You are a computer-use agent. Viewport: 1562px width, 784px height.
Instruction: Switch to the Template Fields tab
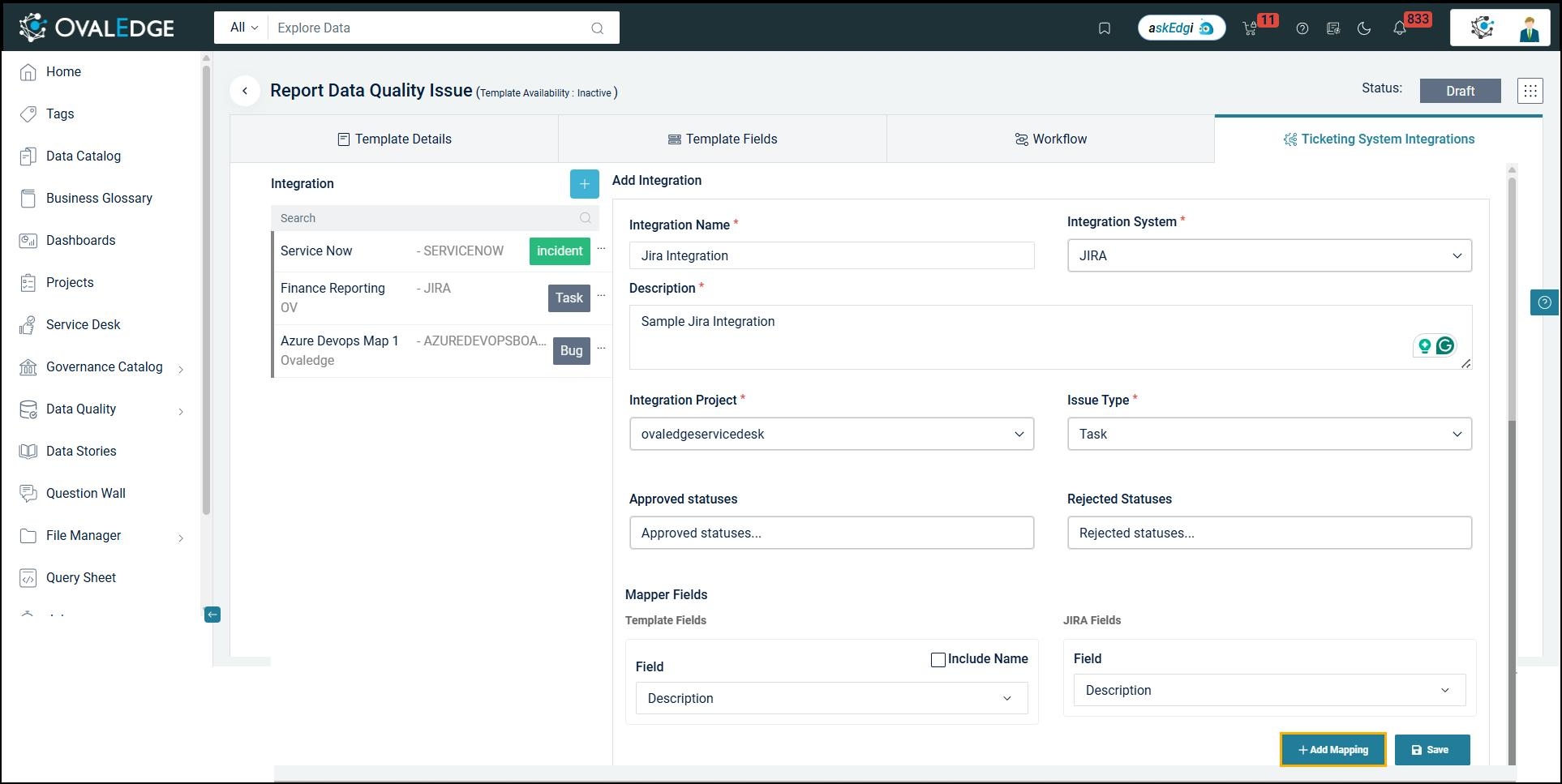pos(722,139)
